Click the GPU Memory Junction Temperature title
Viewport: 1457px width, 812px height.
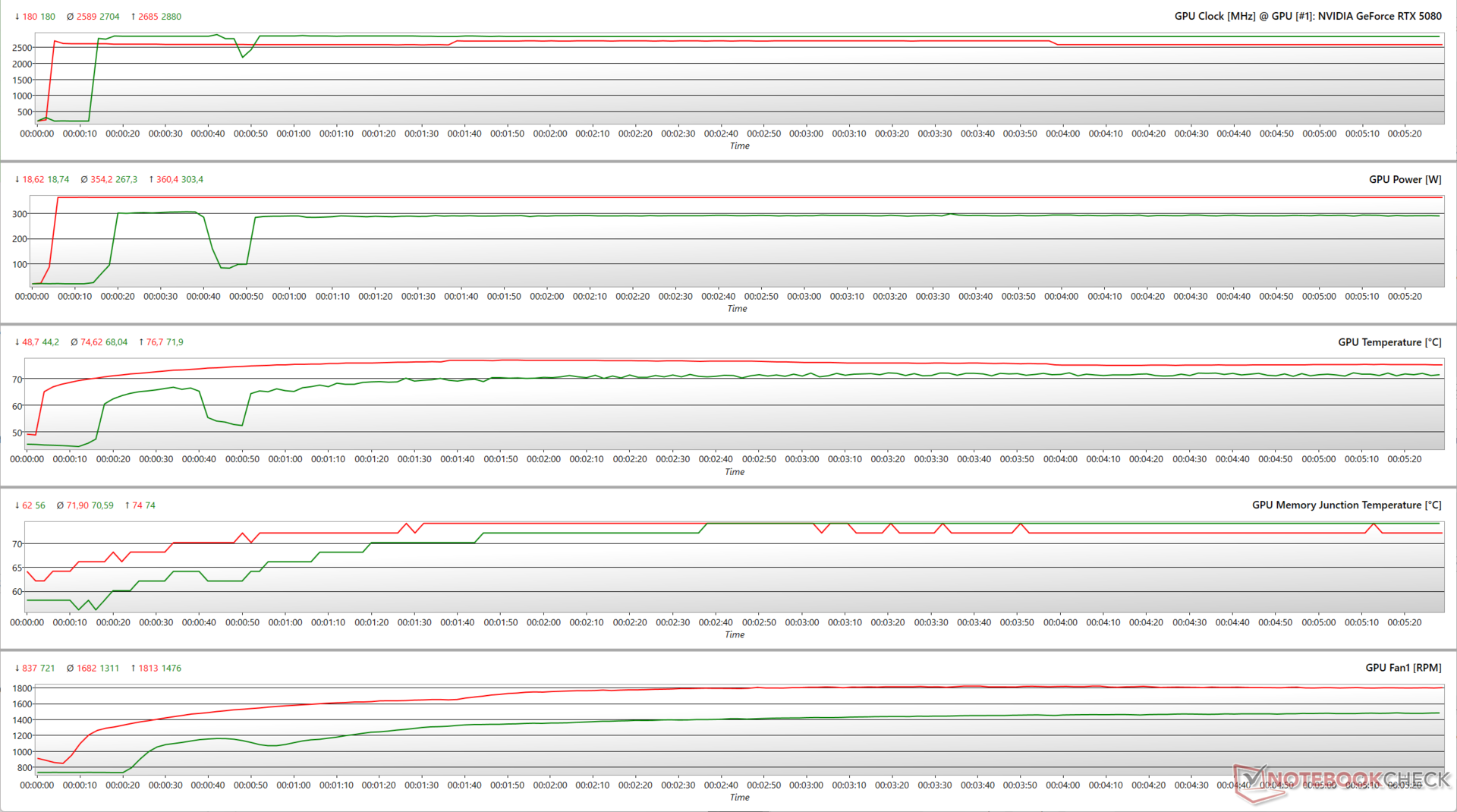pos(1346,505)
